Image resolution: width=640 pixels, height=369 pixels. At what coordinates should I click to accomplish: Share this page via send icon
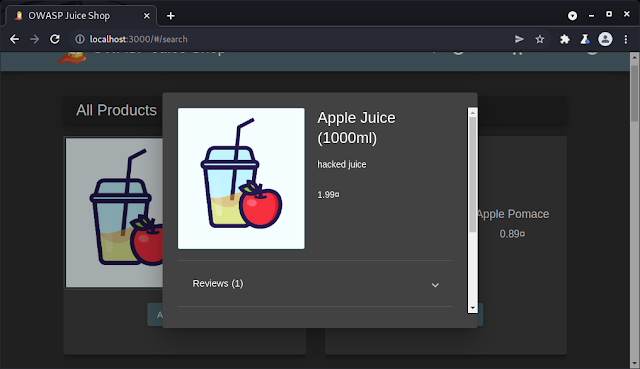pyautogui.click(x=519, y=39)
